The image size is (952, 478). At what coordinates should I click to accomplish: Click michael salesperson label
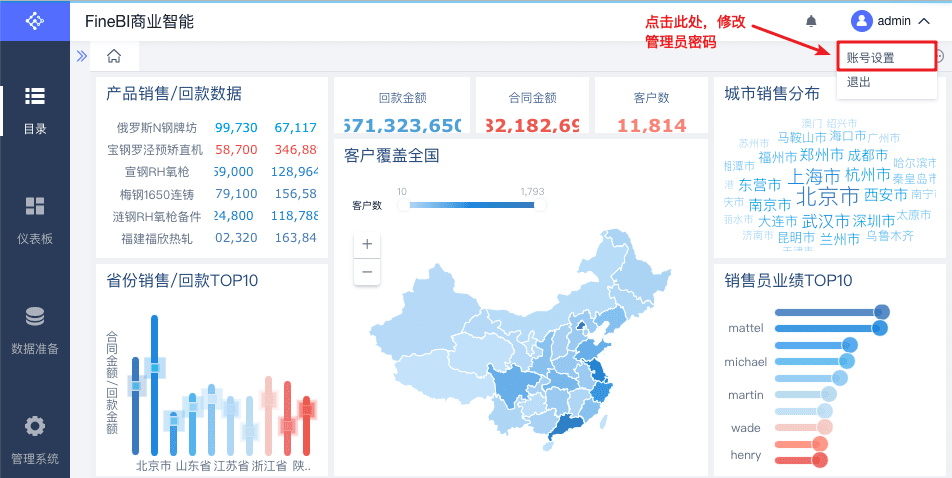coord(746,362)
